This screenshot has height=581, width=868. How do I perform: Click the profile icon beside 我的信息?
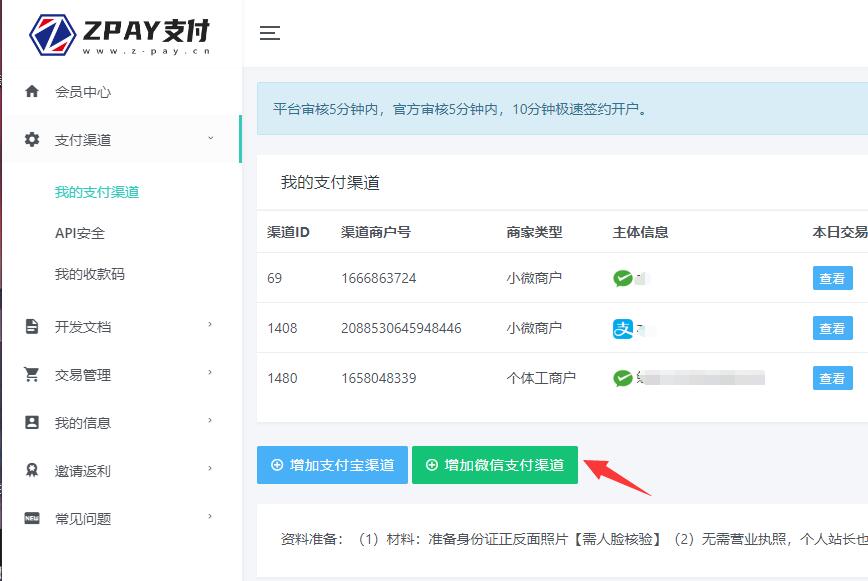[32, 422]
